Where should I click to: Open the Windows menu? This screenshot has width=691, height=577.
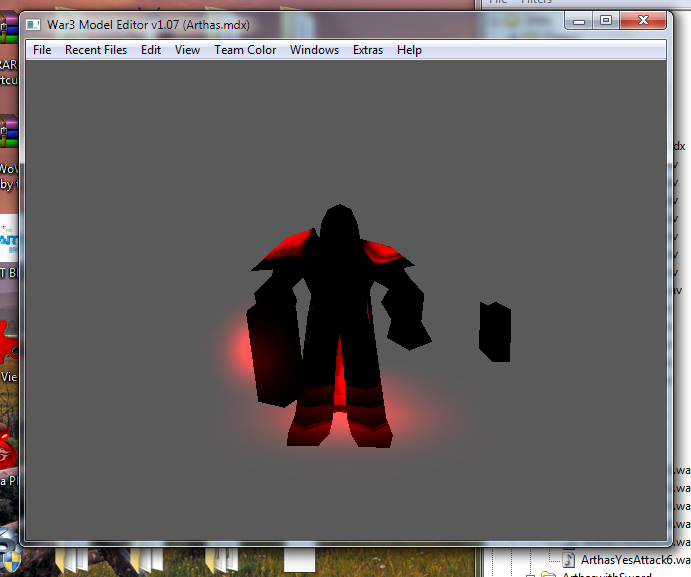tap(314, 50)
